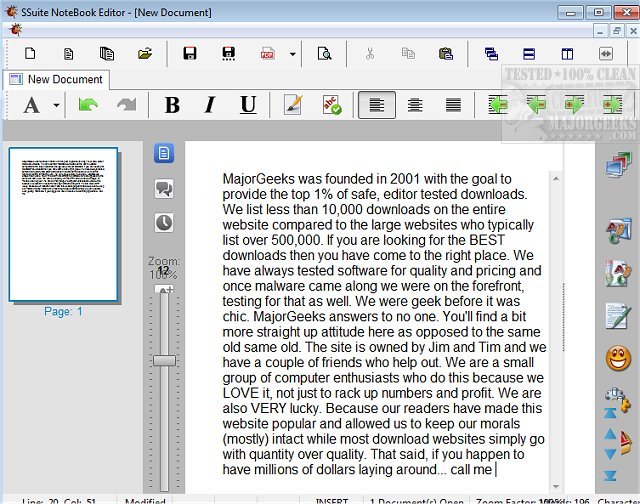Viewport: 640px width, 504px height.
Task: Click the single text page icon in top toolbar
Action: coord(69,53)
